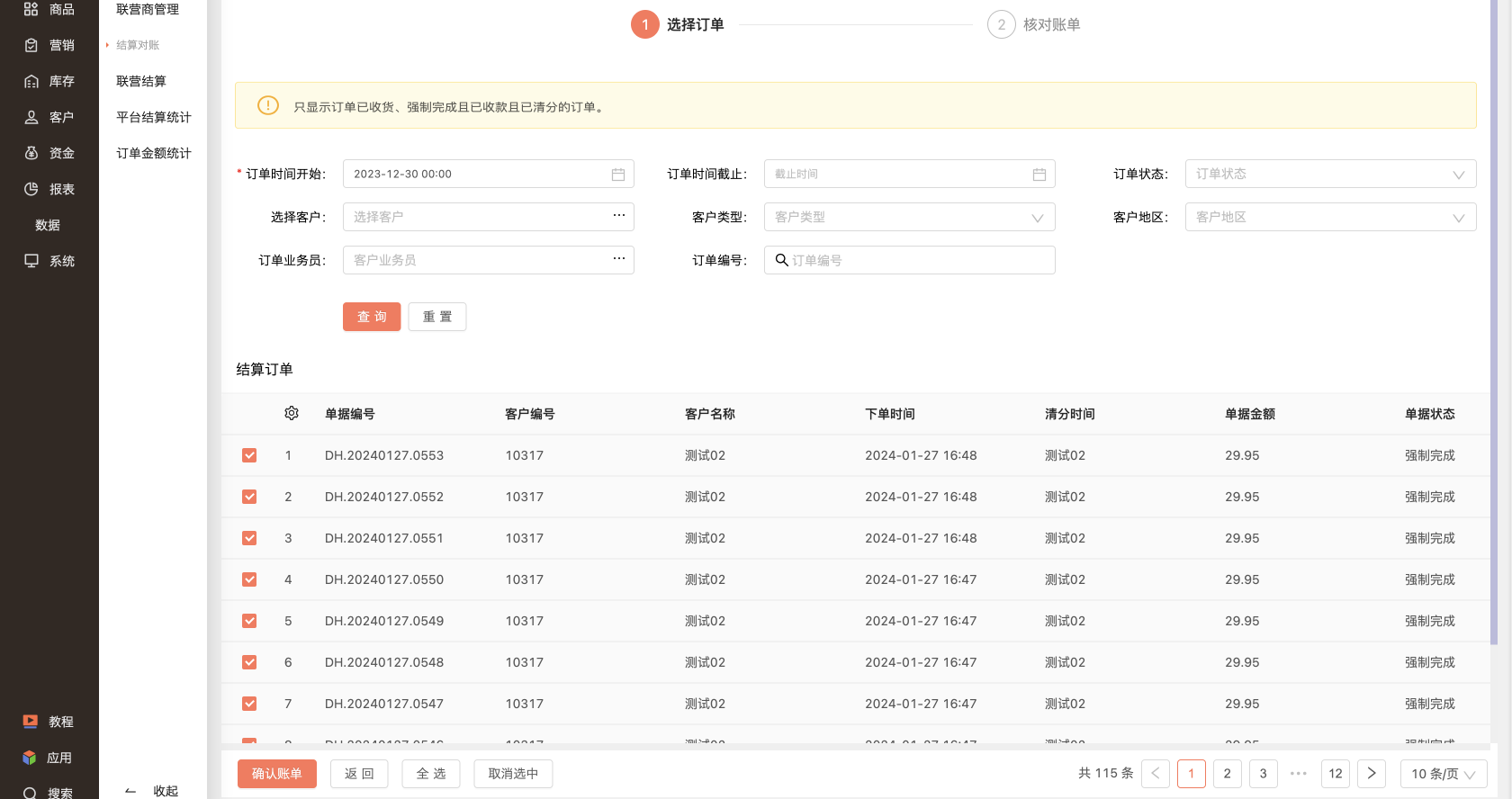The image size is (1512, 799).
Task: Click the warning info icon in notice bar
Action: 268,105
